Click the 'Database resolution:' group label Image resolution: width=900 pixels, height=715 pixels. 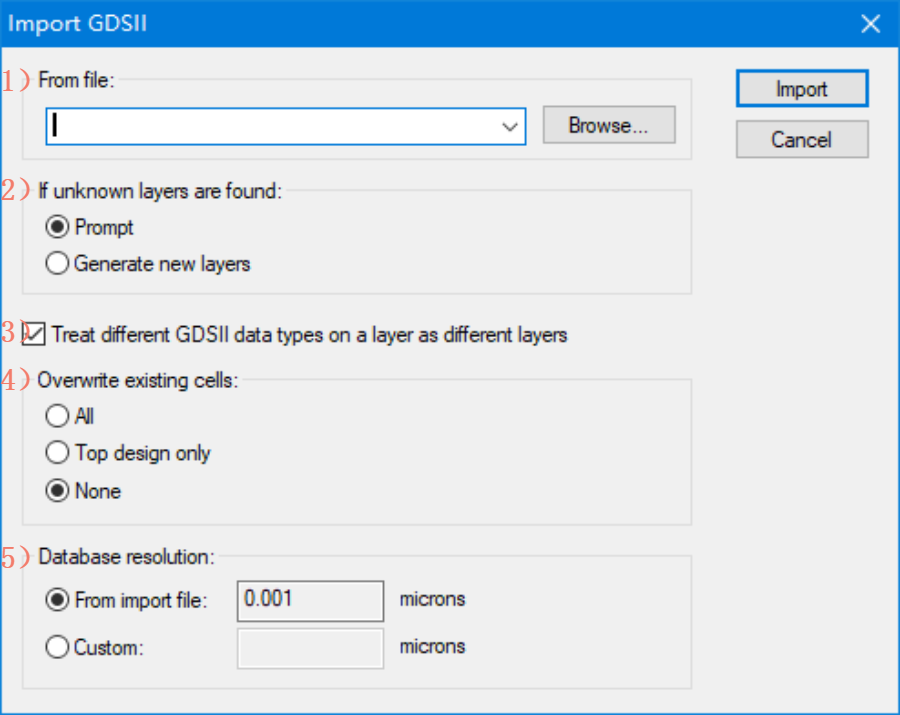126,556
